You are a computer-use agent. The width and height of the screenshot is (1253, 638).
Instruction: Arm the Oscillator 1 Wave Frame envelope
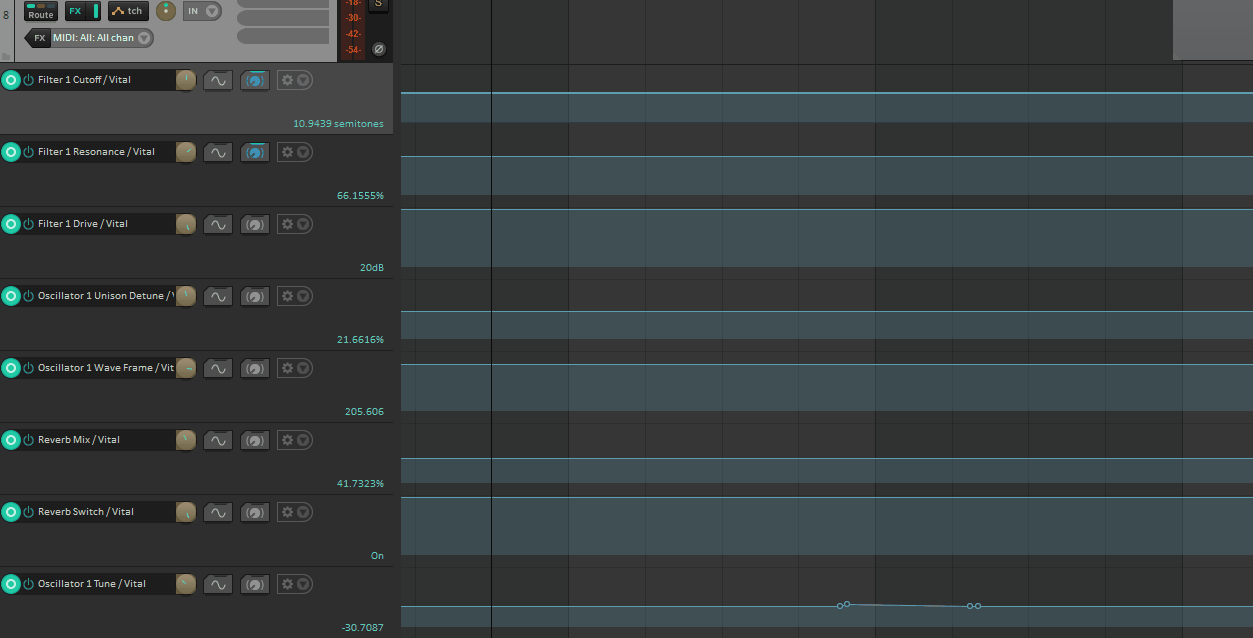(x=11, y=368)
